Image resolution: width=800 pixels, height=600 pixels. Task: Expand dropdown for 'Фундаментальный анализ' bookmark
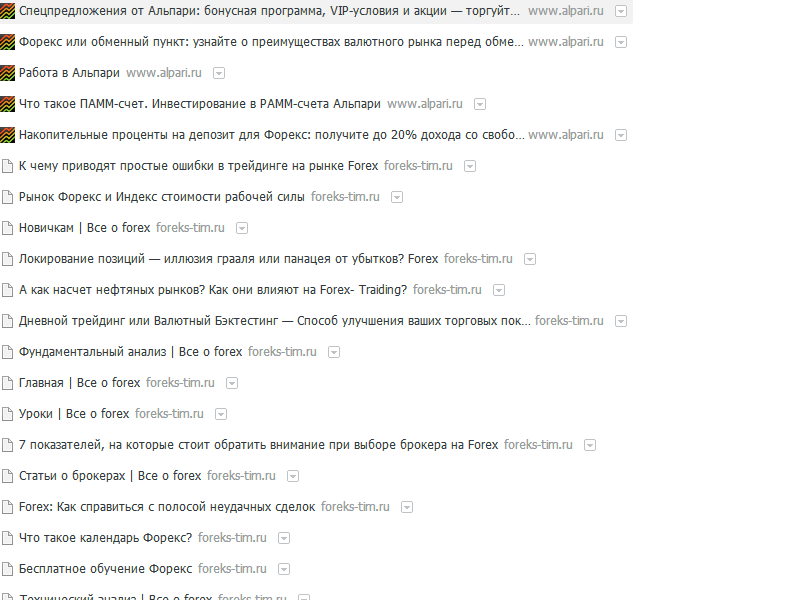tap(334, 352)
